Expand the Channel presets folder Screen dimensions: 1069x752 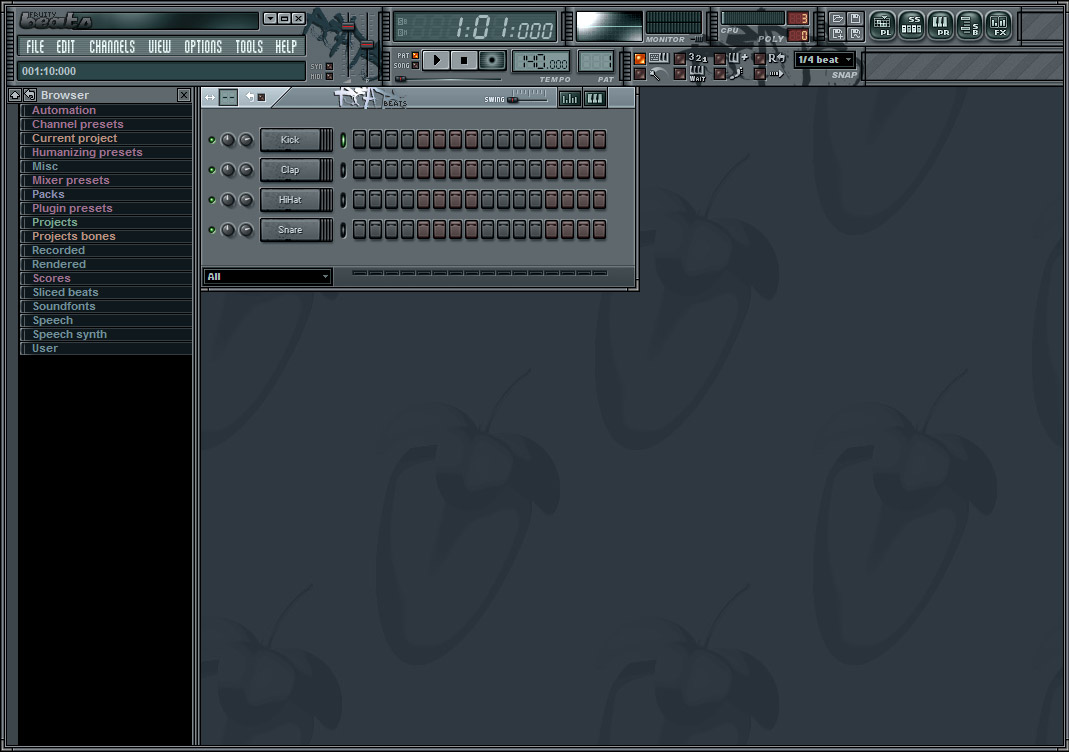[106, 124]
